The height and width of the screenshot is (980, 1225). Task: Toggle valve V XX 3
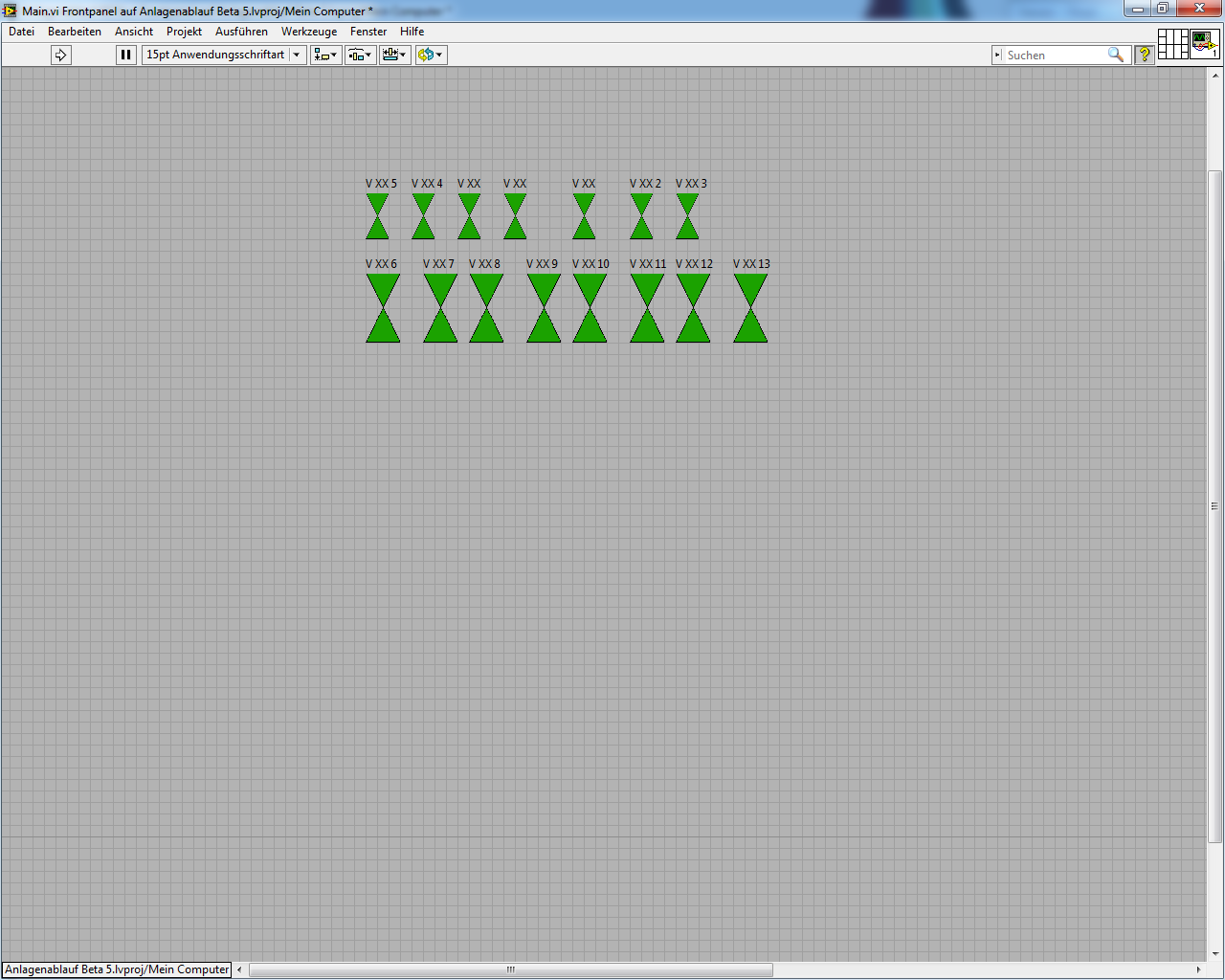pos(688,216)
